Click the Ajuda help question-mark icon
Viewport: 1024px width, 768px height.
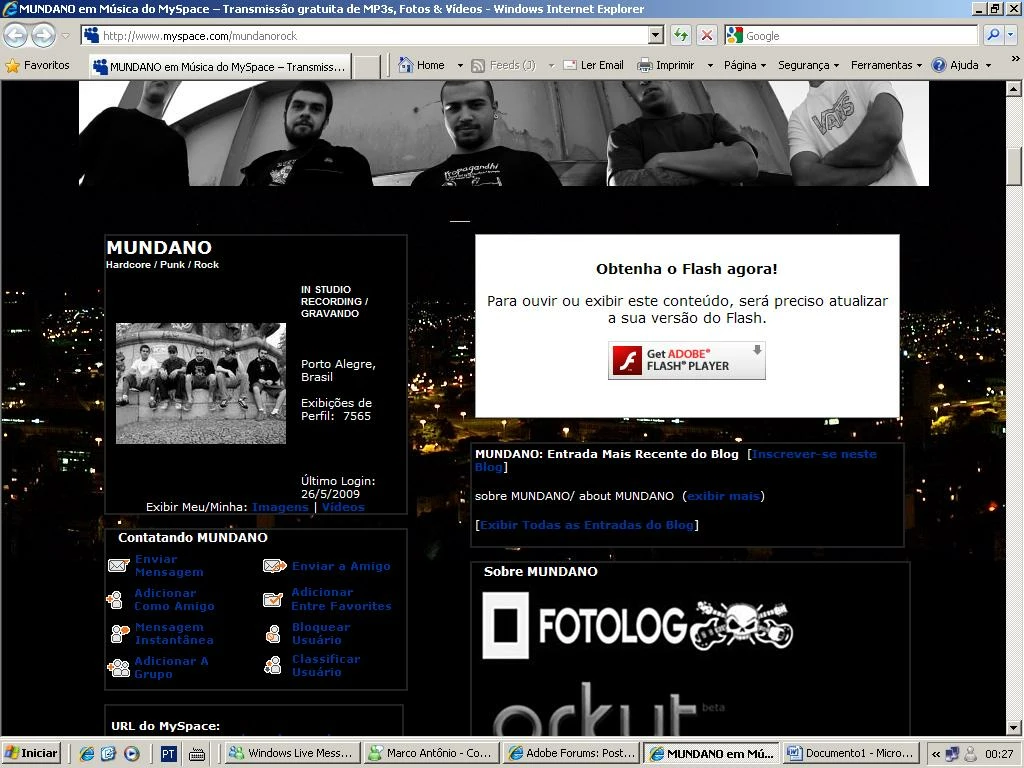point(938,65)
